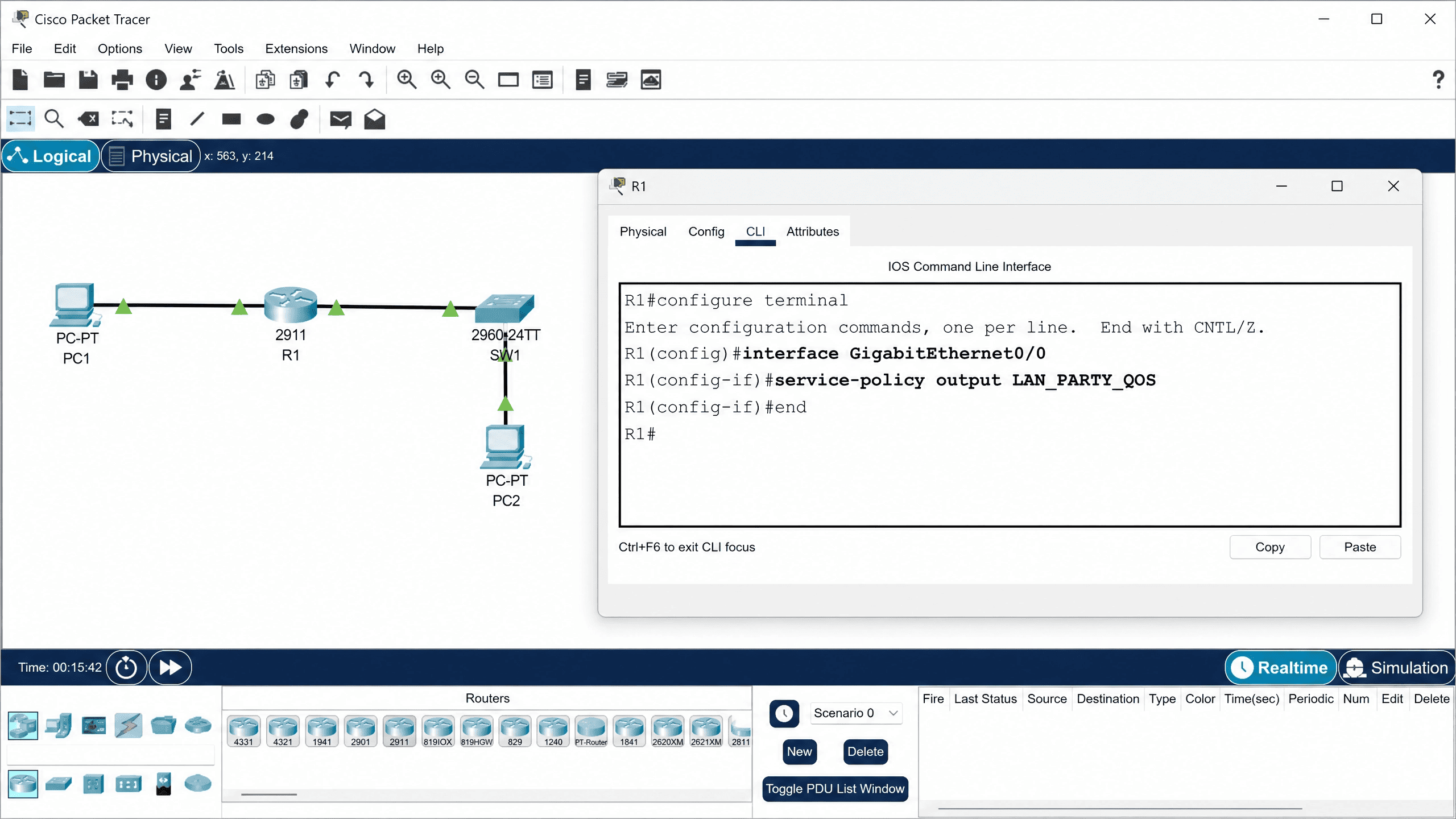1456x819 pixels.
Task: Activate the Delete tool
Action: click(x=88, y=119)
